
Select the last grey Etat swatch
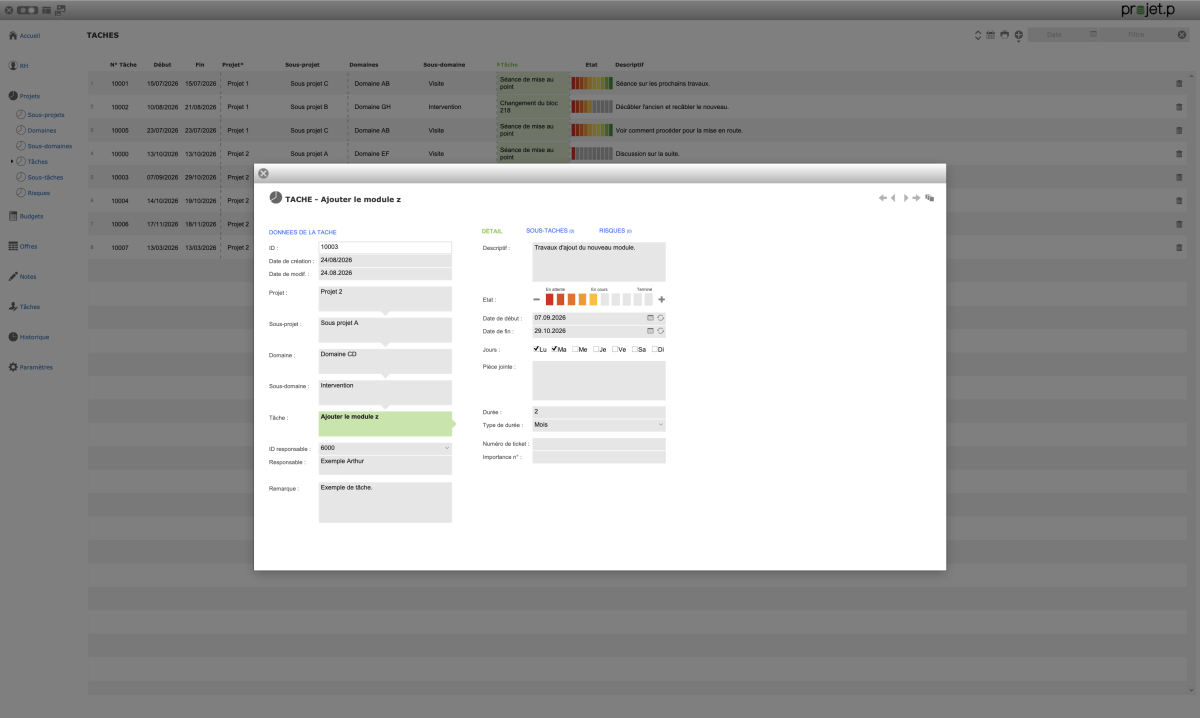649,299
